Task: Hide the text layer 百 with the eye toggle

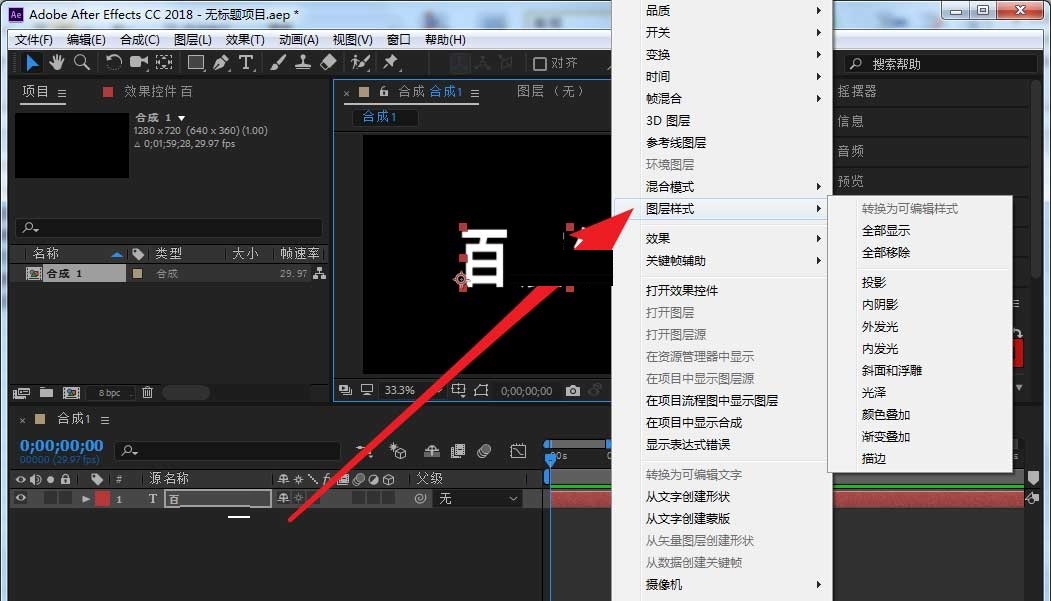Action: 20,498
